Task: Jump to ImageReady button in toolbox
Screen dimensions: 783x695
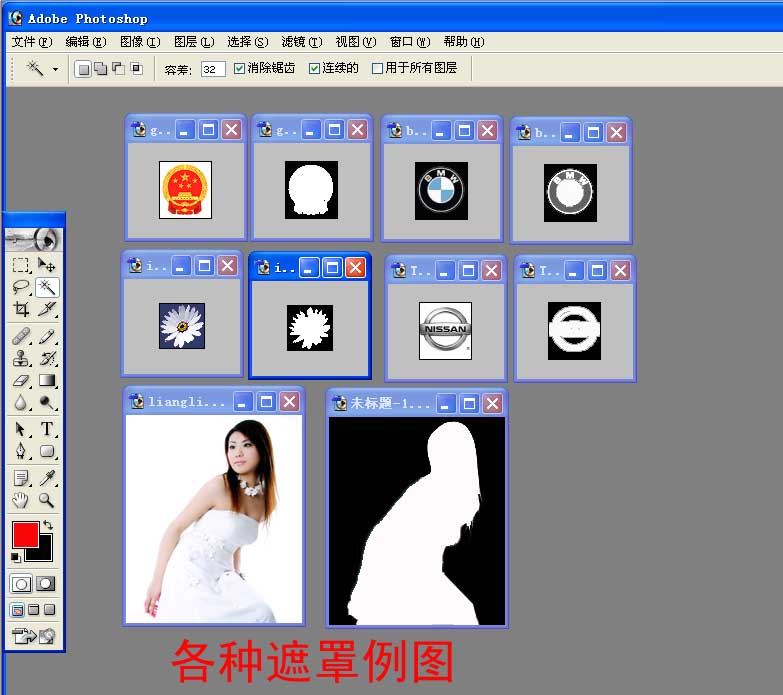Action: [x=33, y=636]
